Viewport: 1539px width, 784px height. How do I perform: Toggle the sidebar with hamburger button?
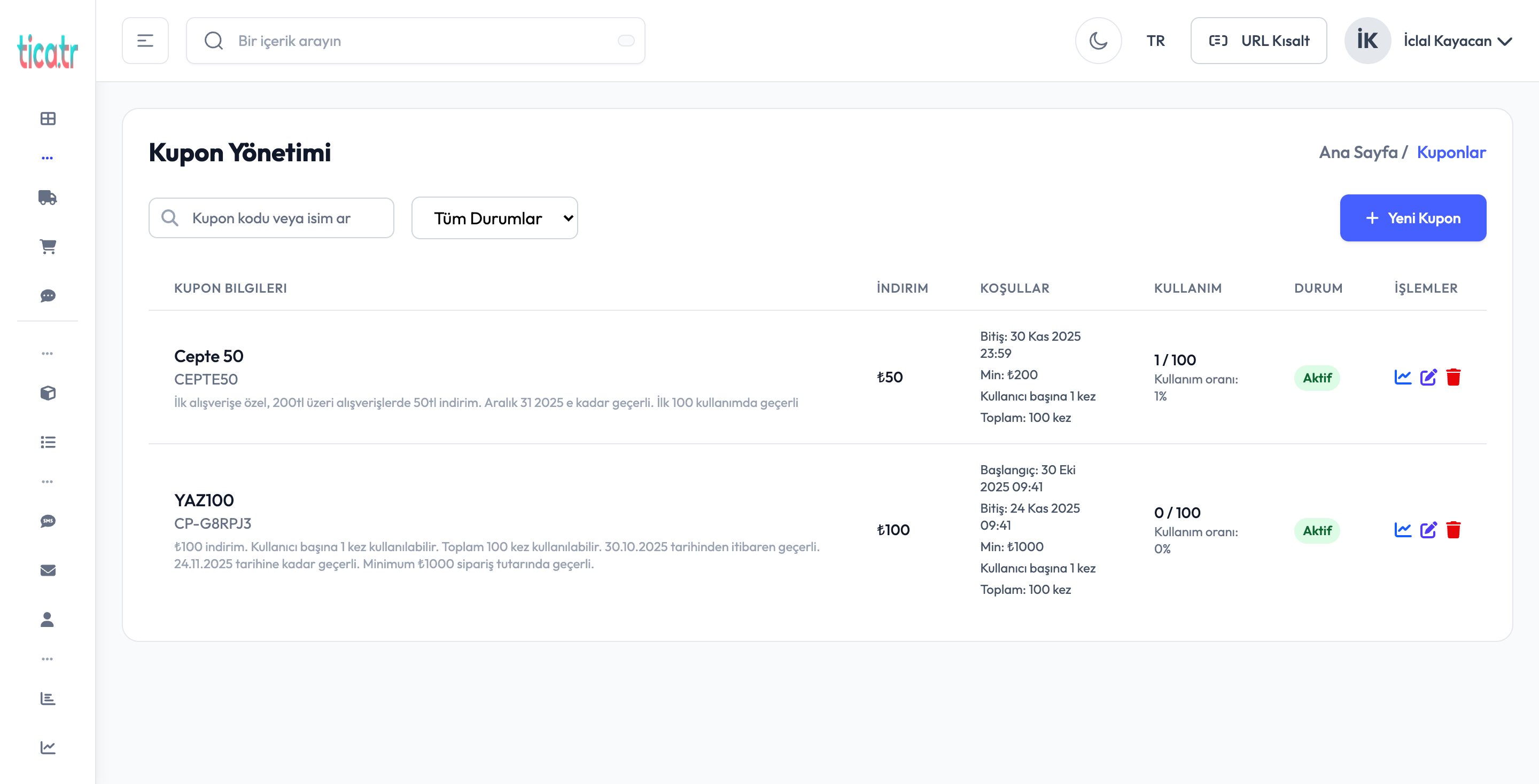[x=145, y=41]
